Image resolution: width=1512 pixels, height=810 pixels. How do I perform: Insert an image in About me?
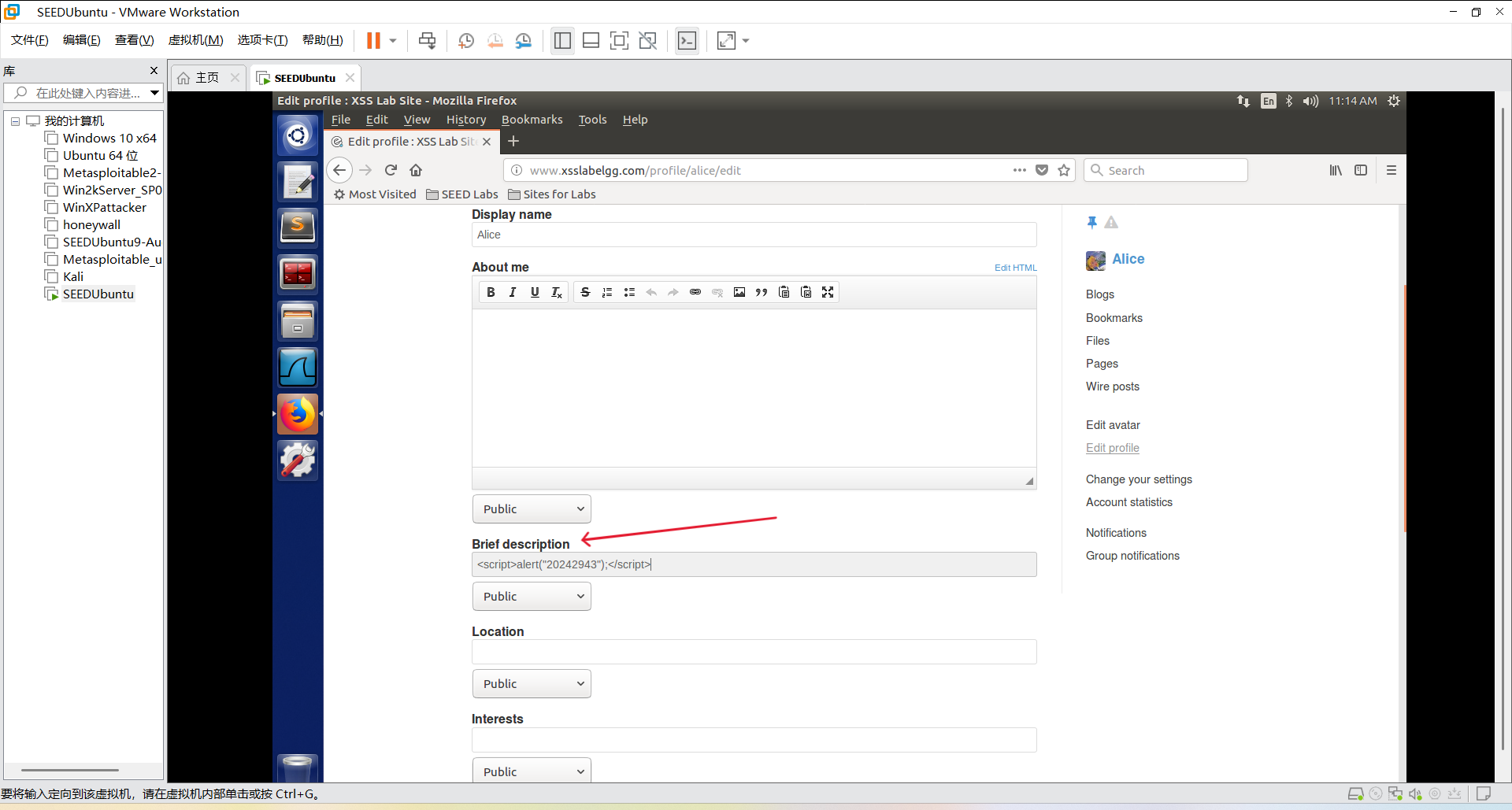739,292
